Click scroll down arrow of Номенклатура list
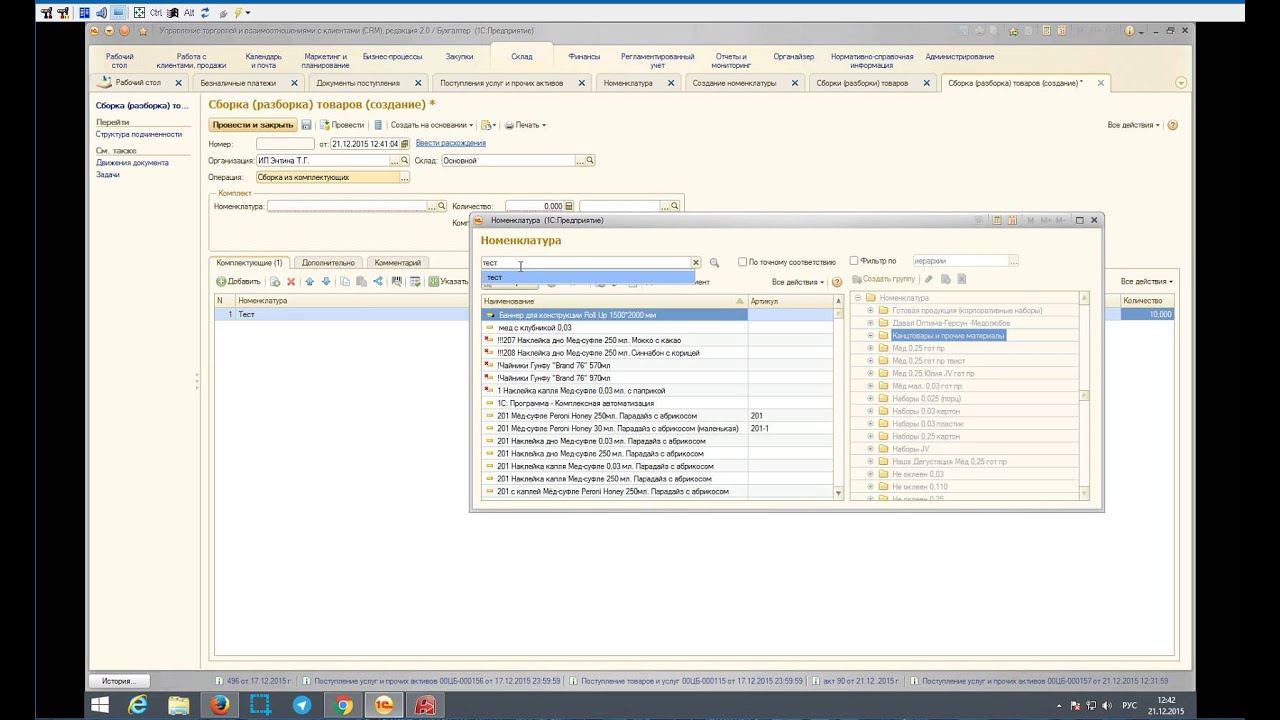Screen dimensions: 1280x720 tap(838, 493)
